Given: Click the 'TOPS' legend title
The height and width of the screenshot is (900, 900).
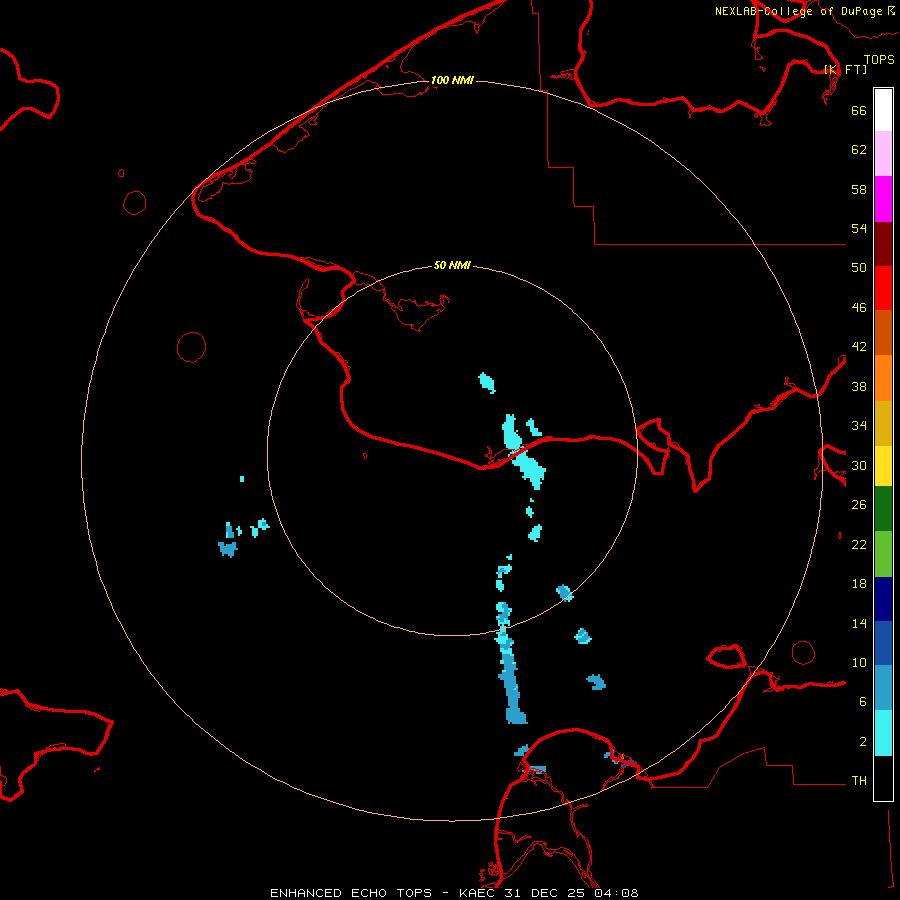Looking at the screenshot, I should coord(879,60).
